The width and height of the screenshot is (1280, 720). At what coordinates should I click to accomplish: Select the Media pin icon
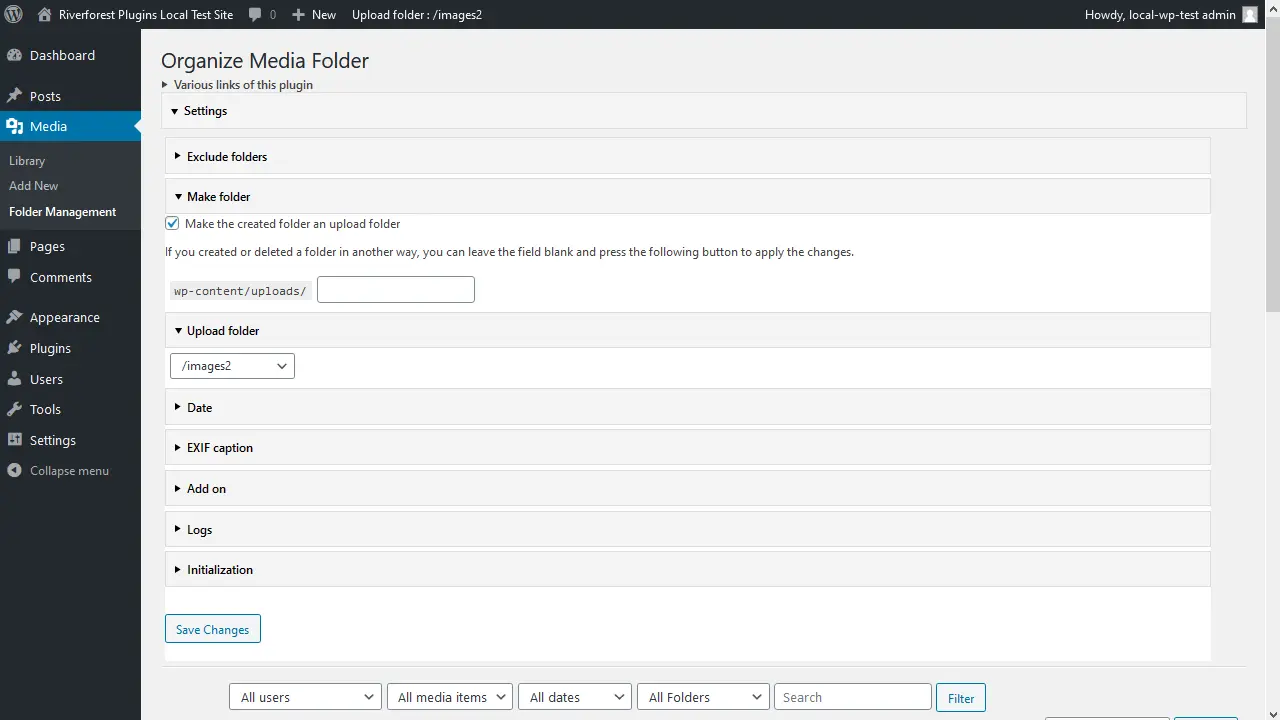17,126
